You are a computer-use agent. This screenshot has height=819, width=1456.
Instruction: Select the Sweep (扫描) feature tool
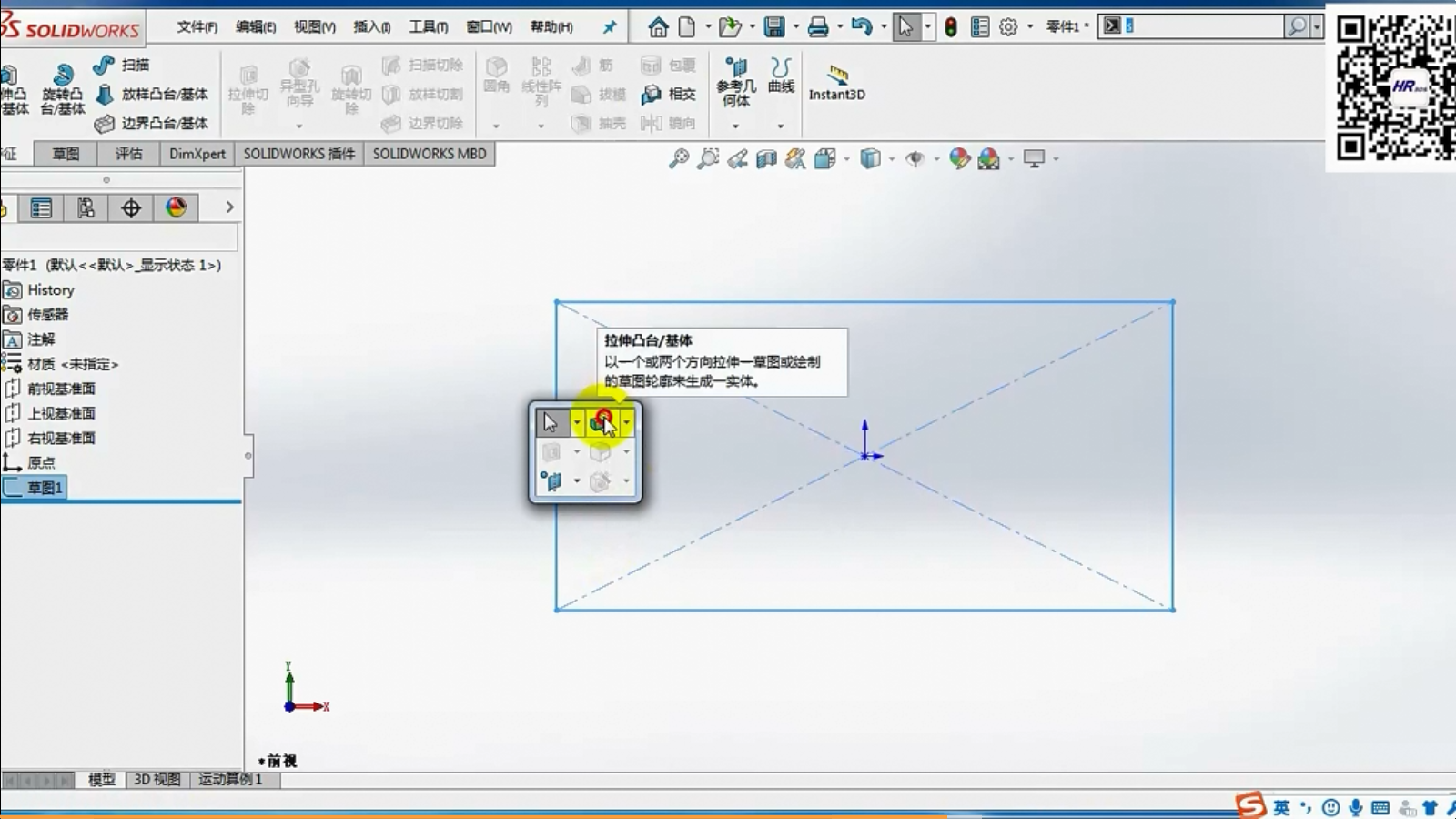104,65
